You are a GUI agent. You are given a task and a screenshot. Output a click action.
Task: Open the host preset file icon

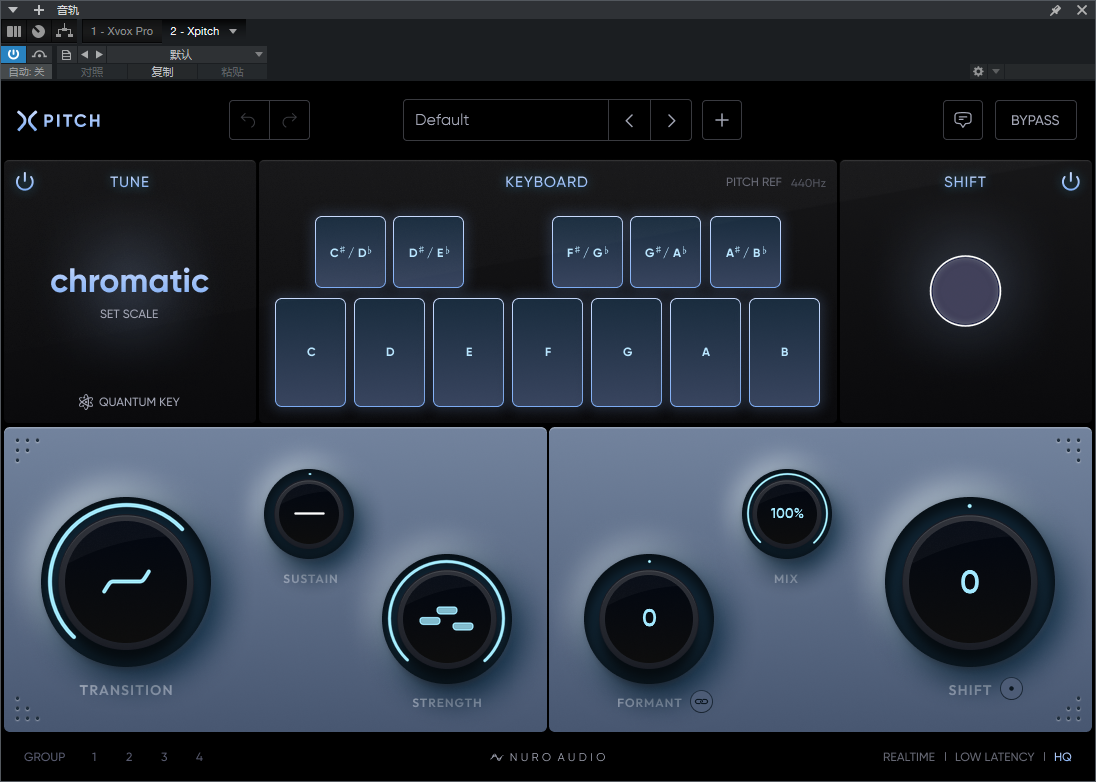point(66,55)
